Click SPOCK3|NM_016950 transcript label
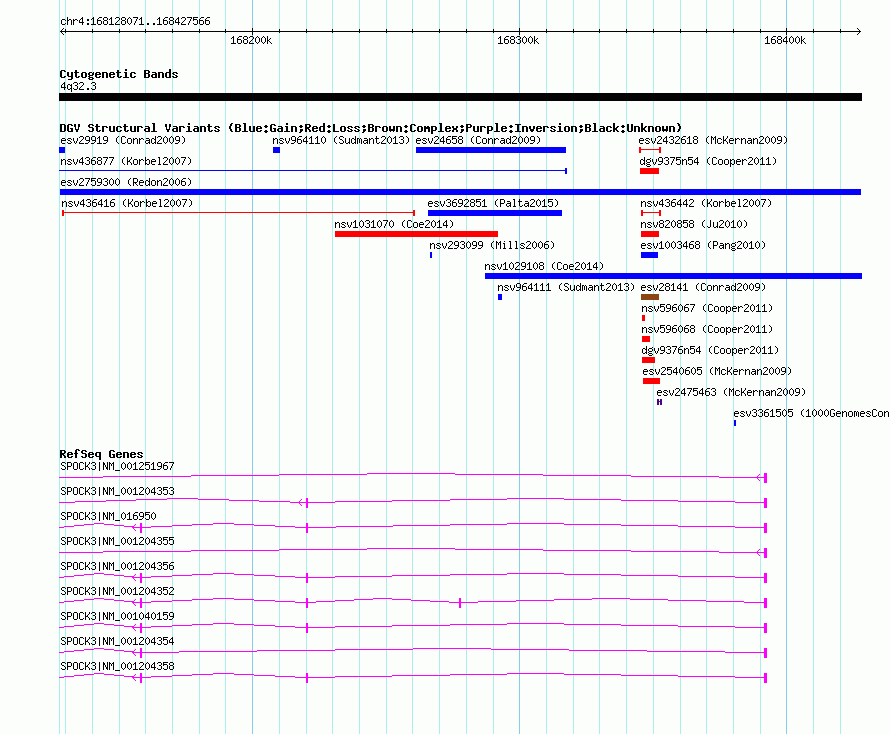Viewport: 890px width, 734px height. 108,517
